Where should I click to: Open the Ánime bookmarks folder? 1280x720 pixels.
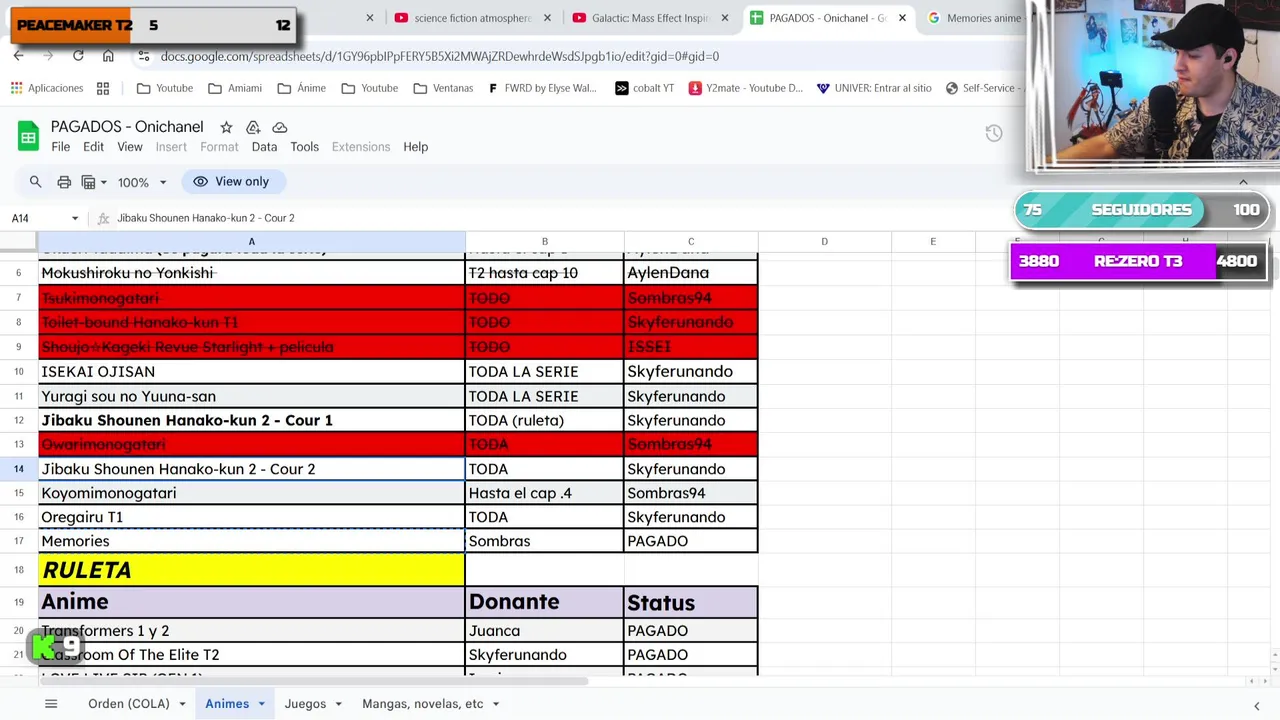point(302,88)
